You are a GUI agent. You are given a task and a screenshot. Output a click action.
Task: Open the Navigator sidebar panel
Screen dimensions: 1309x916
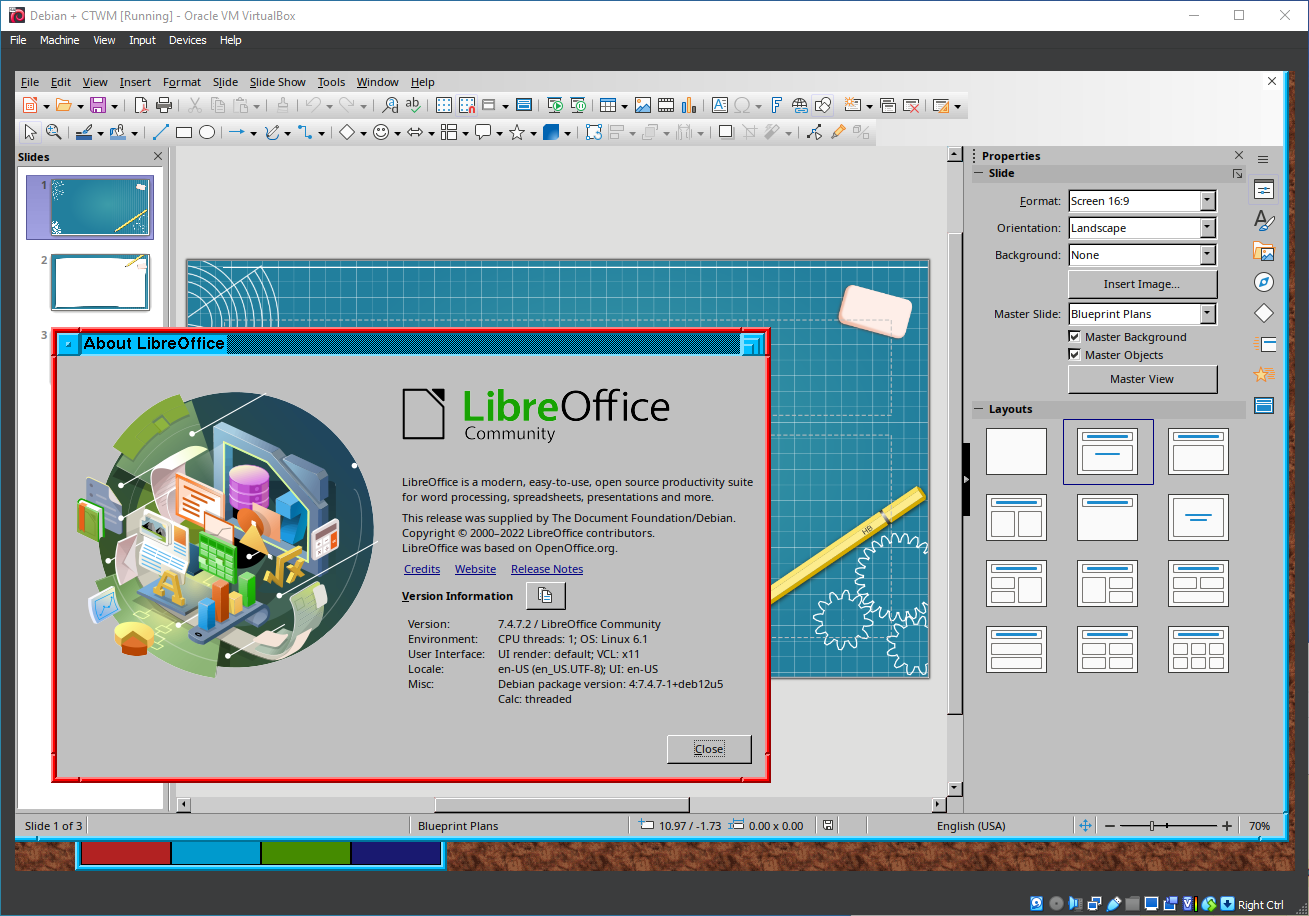click(x=1264, y=282)
